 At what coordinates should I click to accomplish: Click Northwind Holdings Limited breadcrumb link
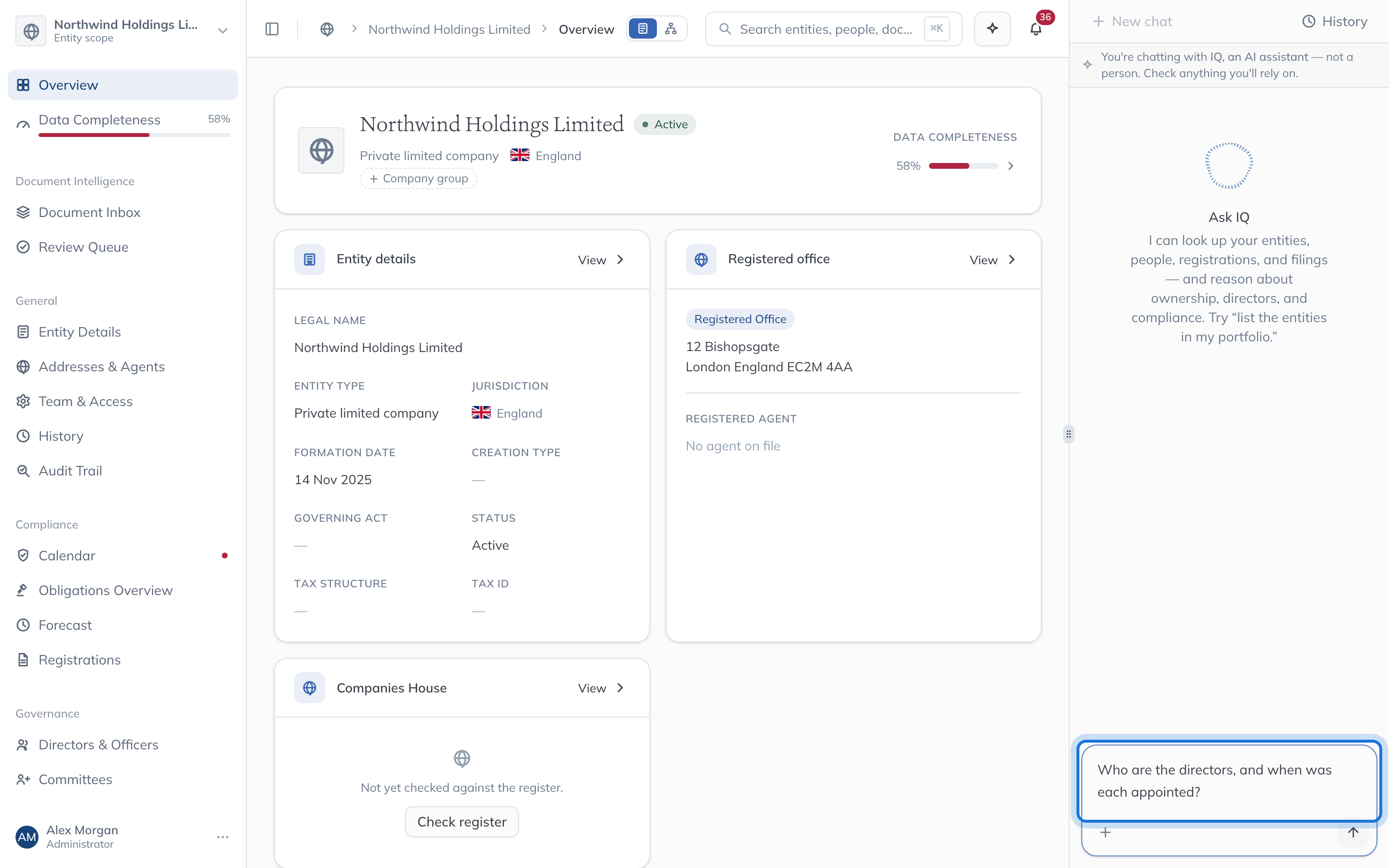[449, 29]
